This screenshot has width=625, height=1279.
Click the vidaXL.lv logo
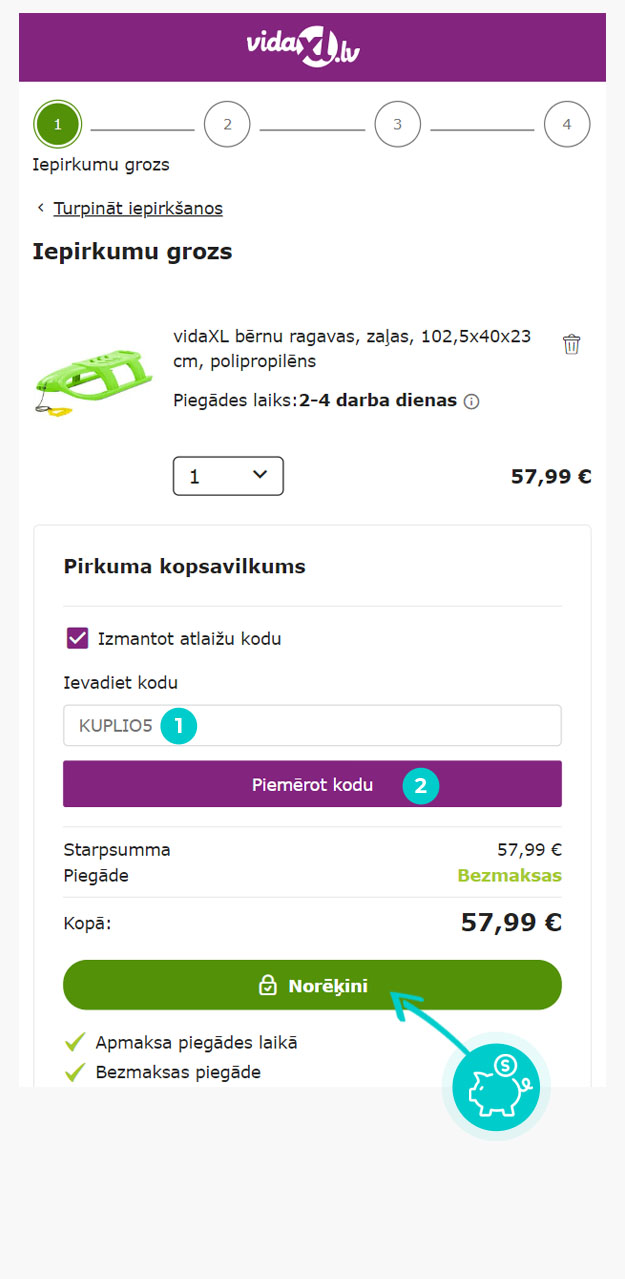pos(302,48)
